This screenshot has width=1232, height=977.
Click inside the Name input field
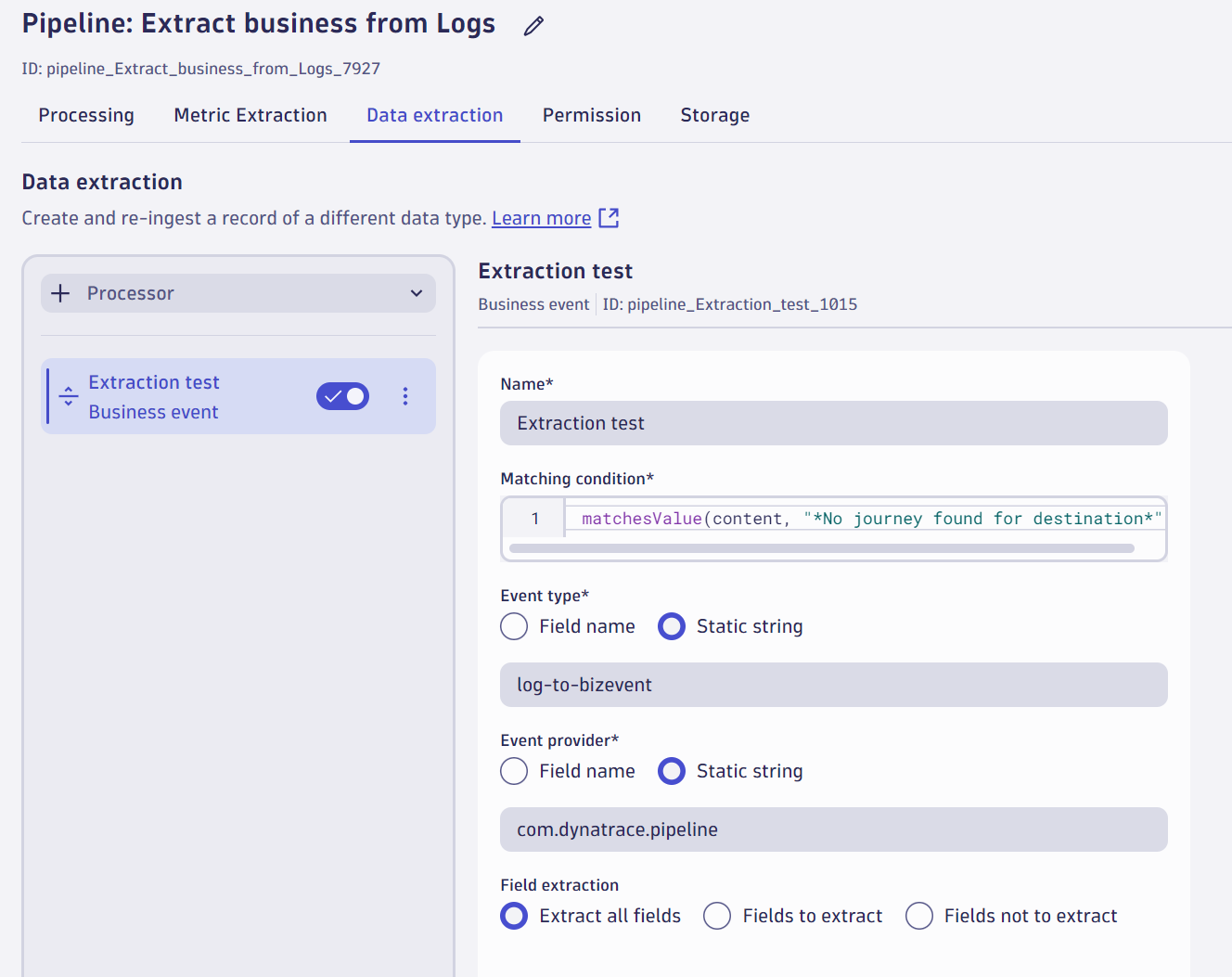(832, 423)
